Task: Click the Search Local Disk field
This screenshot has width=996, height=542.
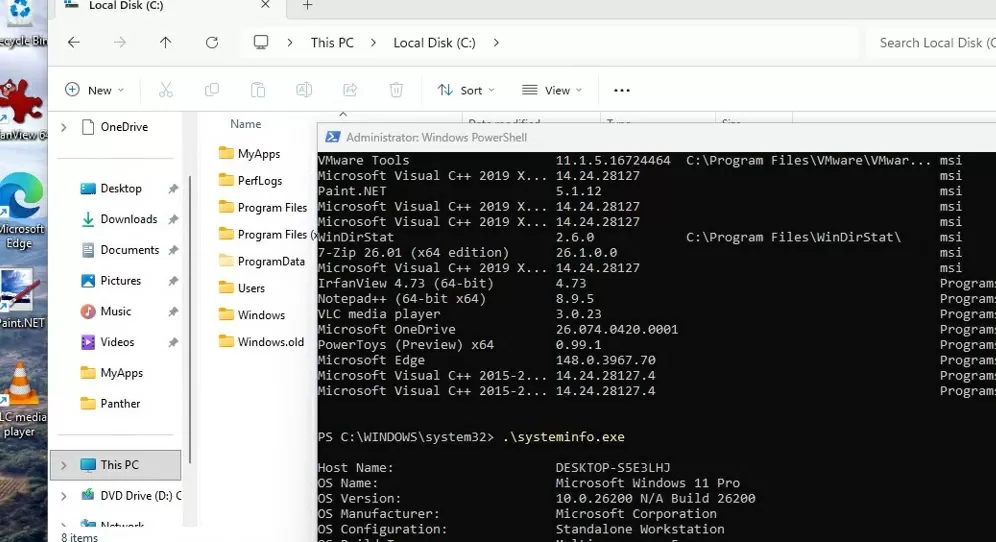Action: pos(931,43)
